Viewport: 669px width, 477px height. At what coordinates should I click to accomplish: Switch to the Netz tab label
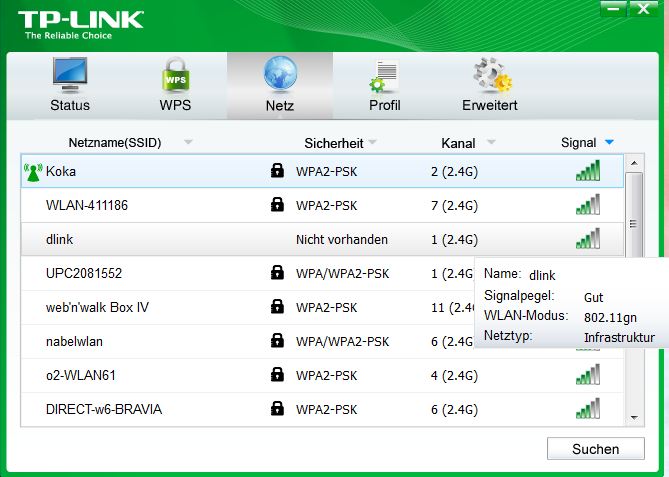[x=280, y=106]
